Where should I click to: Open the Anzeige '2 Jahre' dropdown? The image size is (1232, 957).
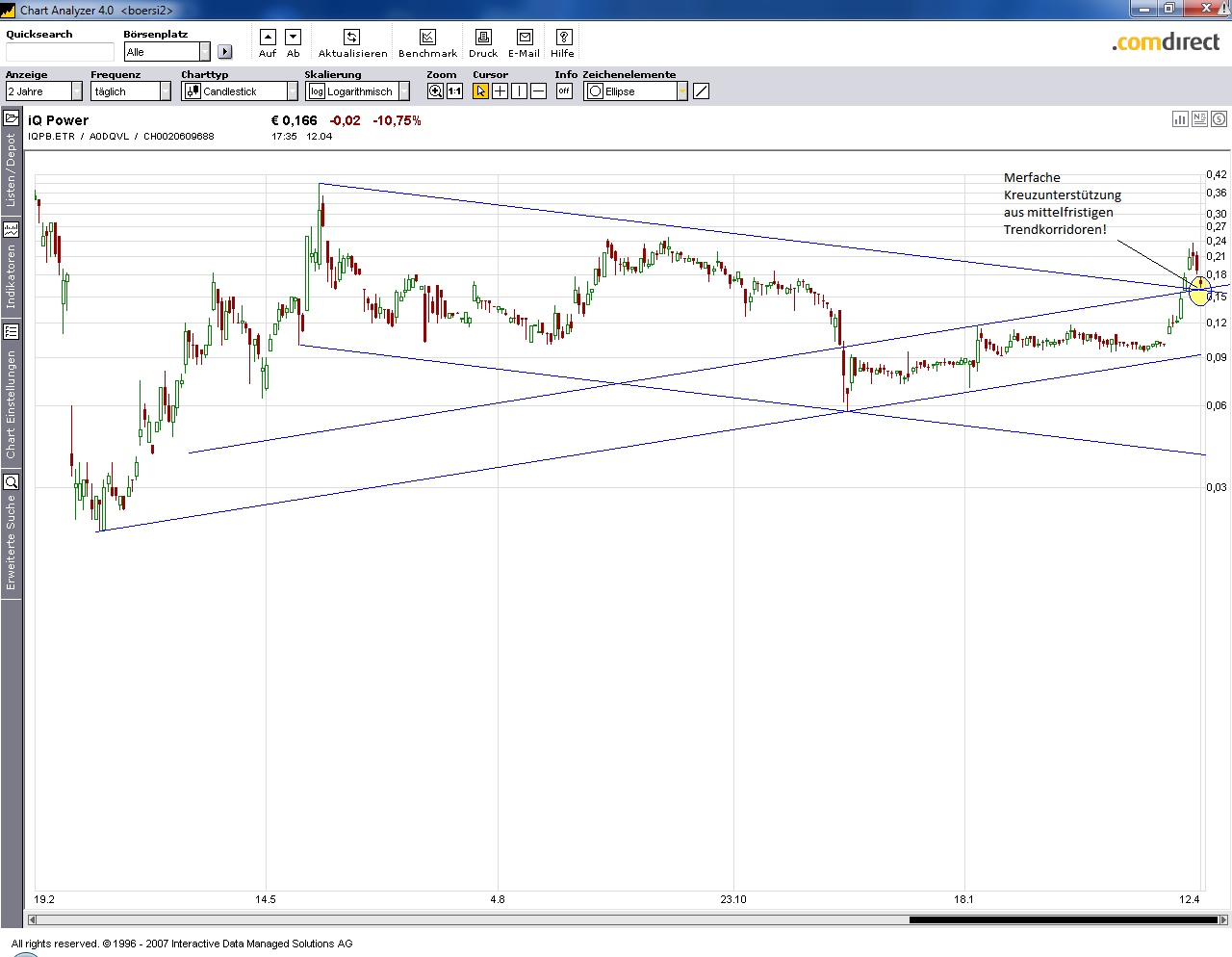pos(77,91)
